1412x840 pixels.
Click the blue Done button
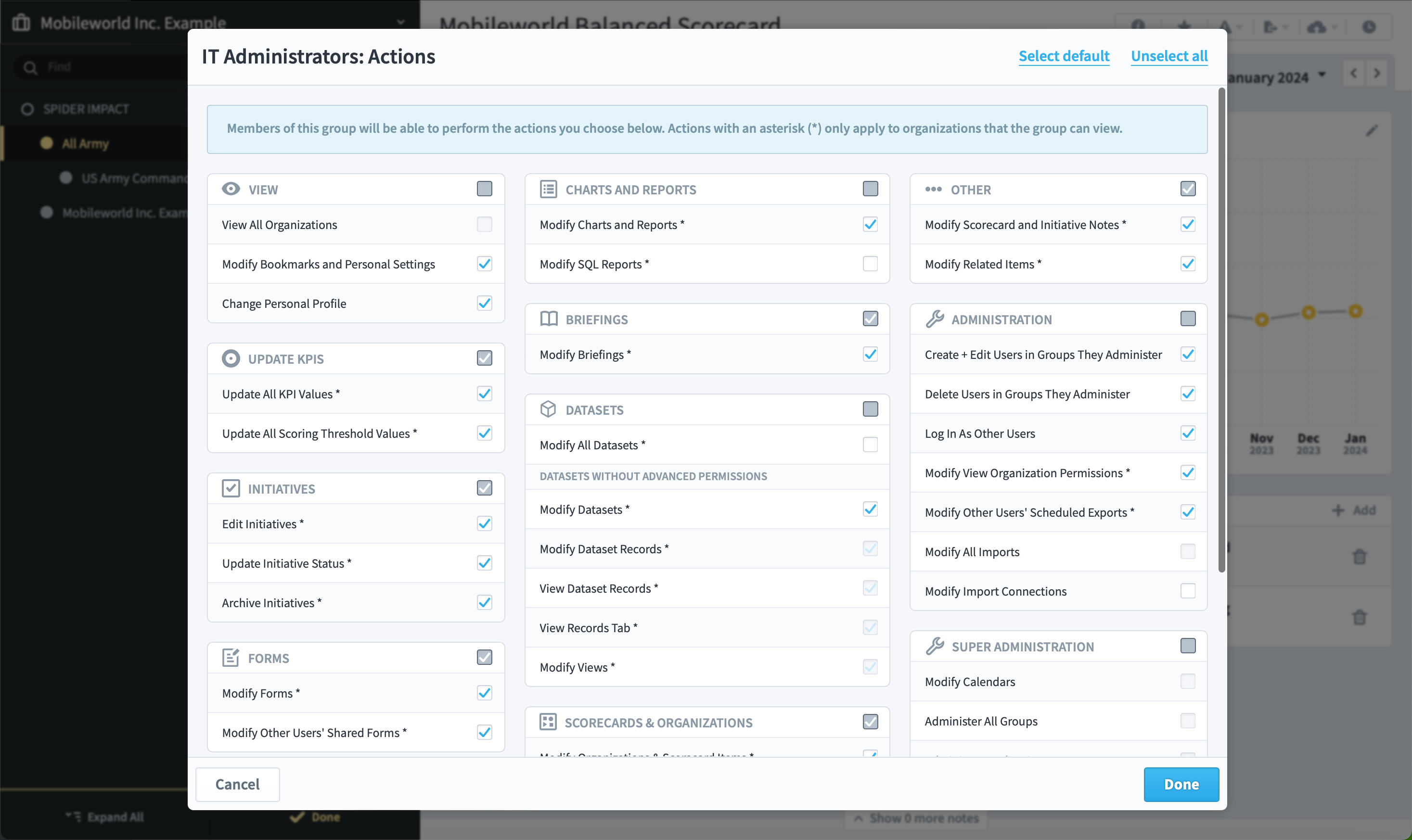click(x=1181, y=784)
